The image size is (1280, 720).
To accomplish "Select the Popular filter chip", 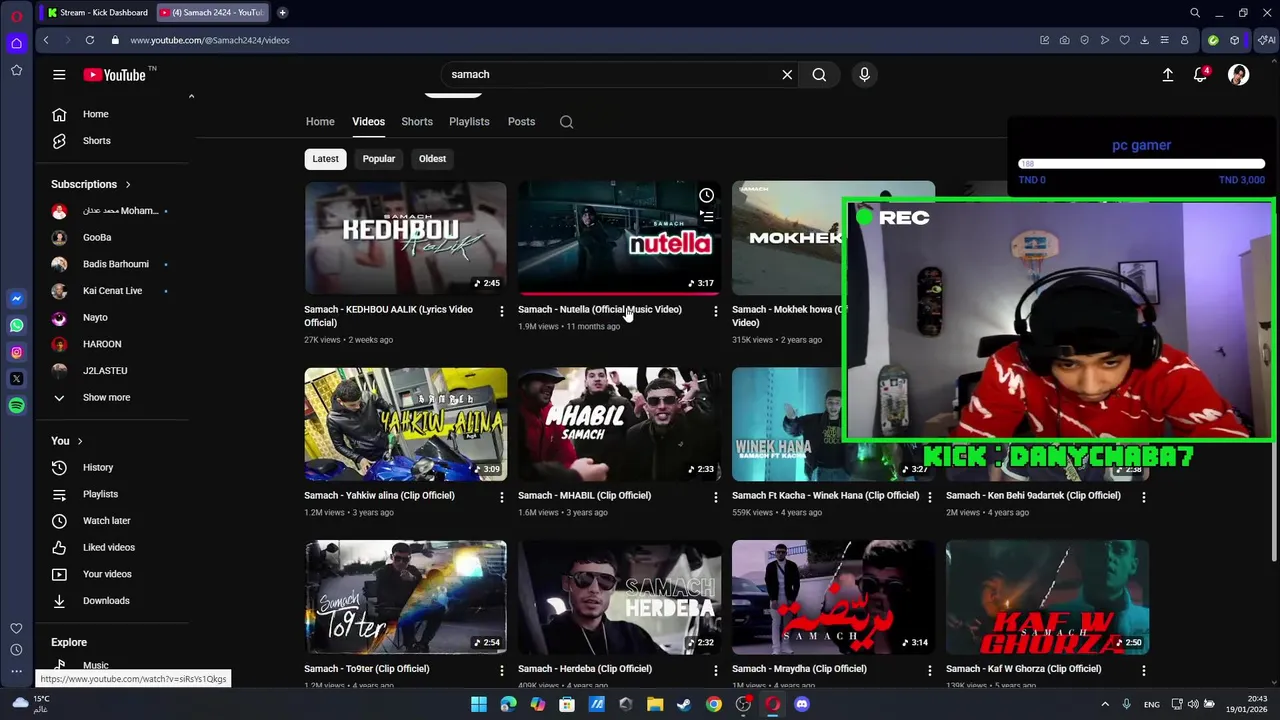I will coord(378,159).
